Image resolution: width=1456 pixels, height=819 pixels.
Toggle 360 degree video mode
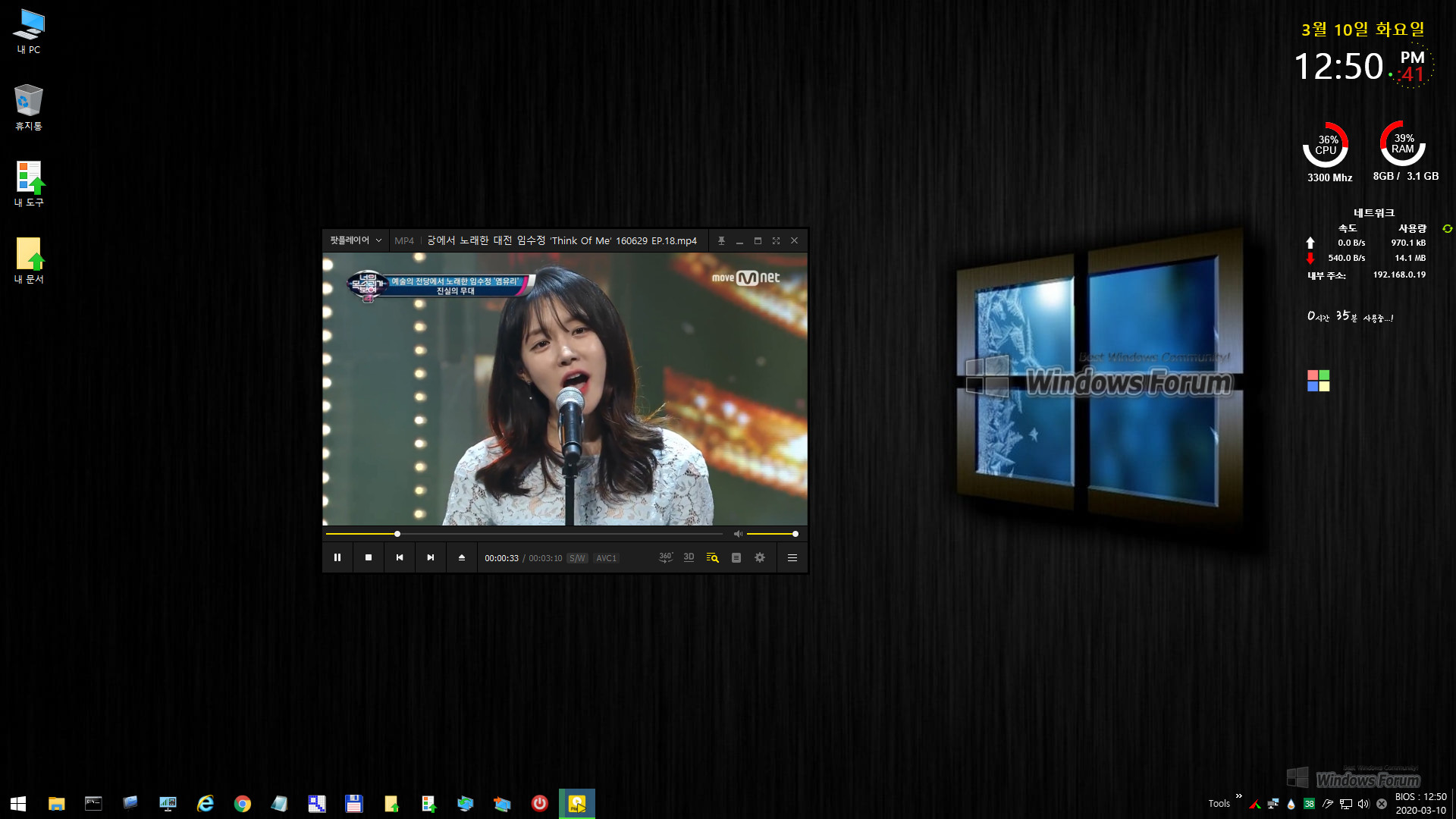(666, 557)
